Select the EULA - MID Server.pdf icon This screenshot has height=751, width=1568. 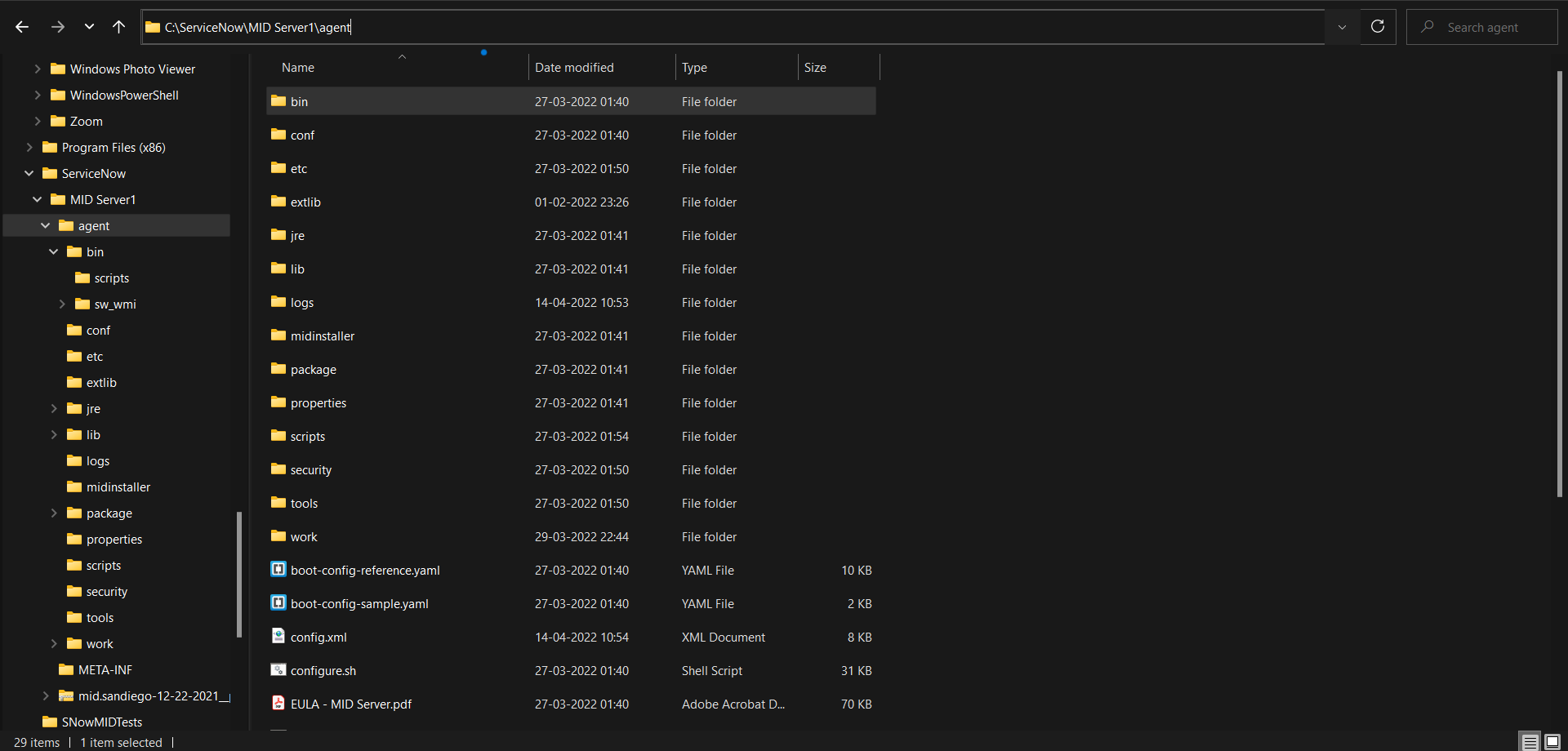tap(278, 704)
